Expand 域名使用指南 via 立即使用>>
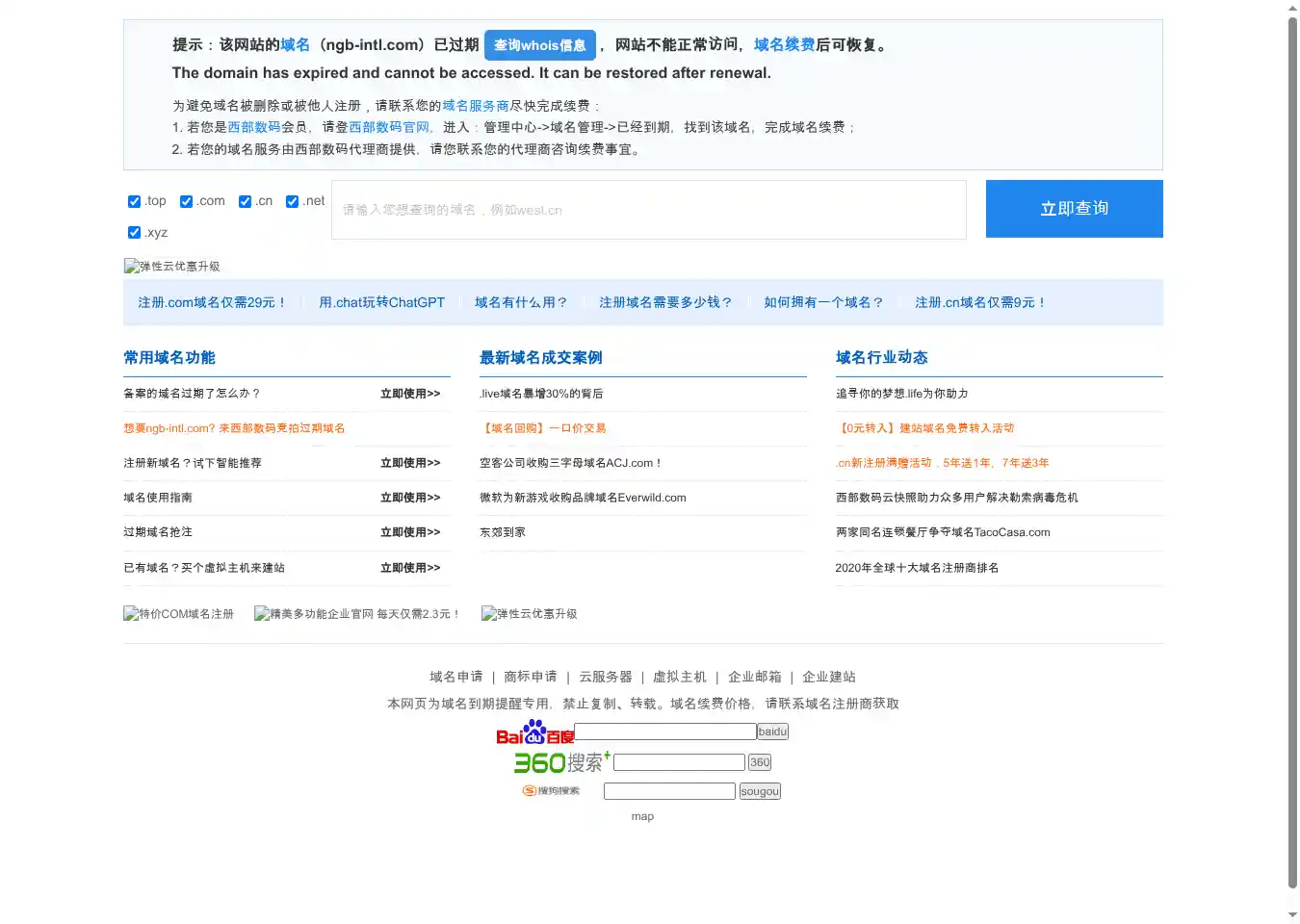Viewport: 1300px width, 924px height. point(409,498)
